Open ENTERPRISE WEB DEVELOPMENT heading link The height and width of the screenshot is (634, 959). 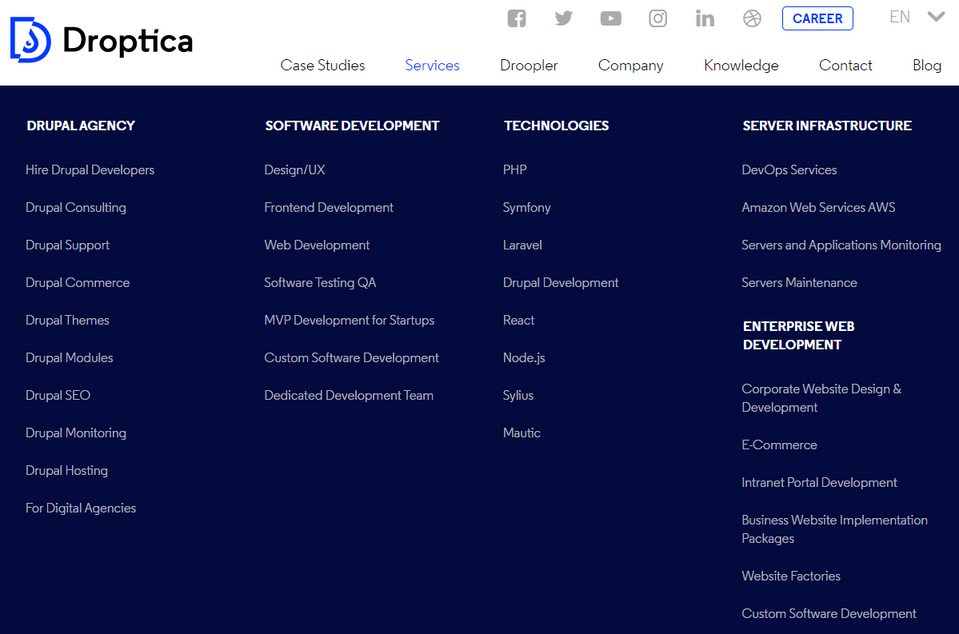798,336
